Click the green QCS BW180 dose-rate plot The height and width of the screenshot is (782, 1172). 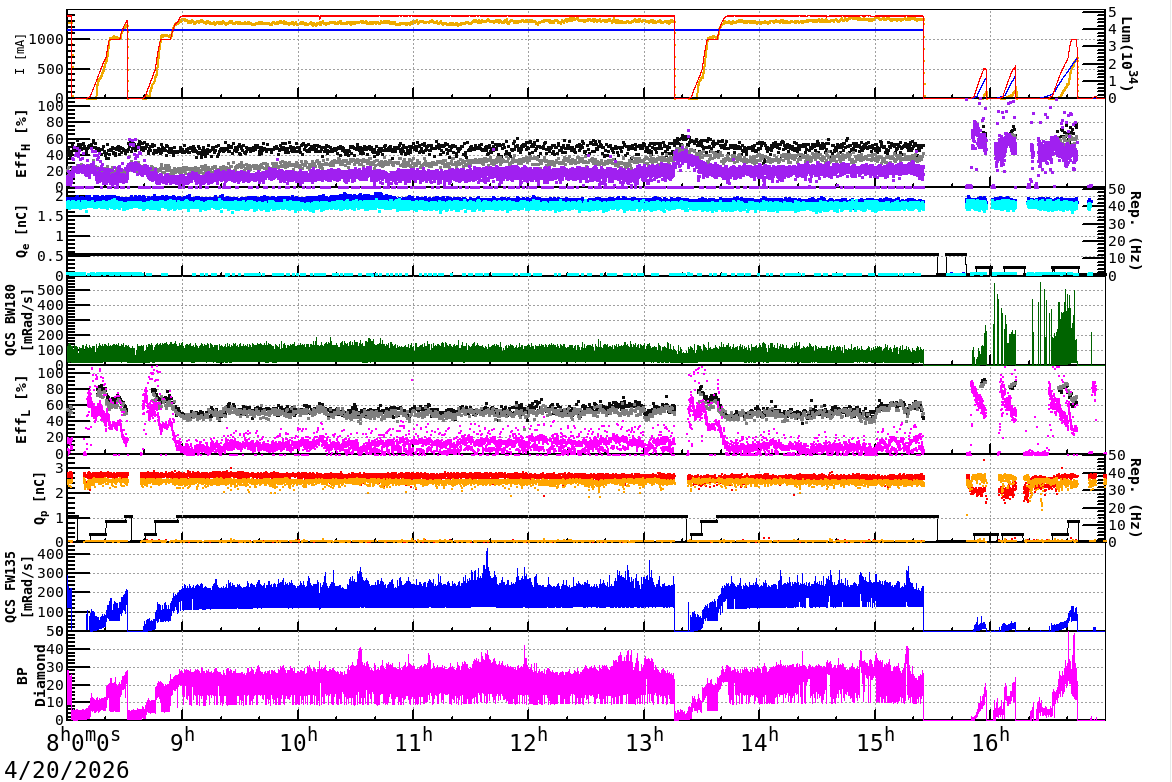(585, 320)
